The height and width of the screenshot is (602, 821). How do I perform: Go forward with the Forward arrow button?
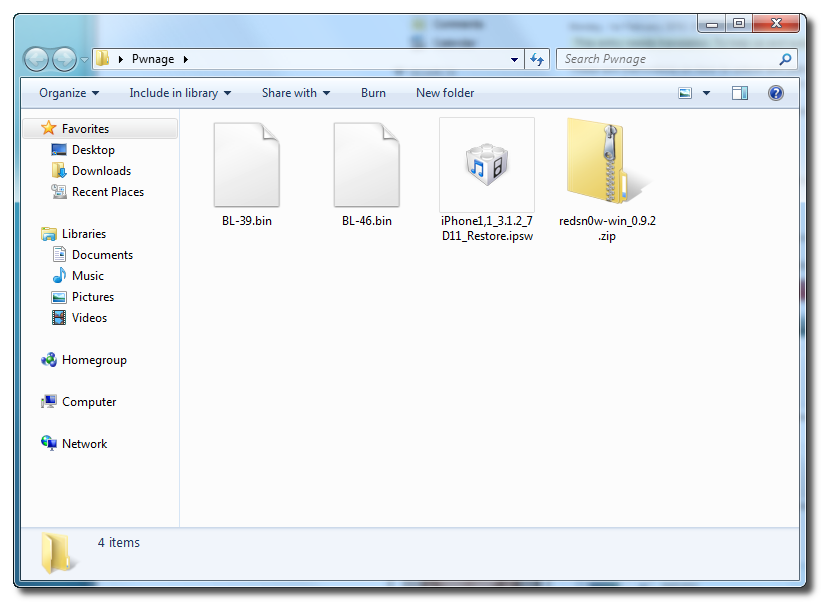click(x=64, y=59)
